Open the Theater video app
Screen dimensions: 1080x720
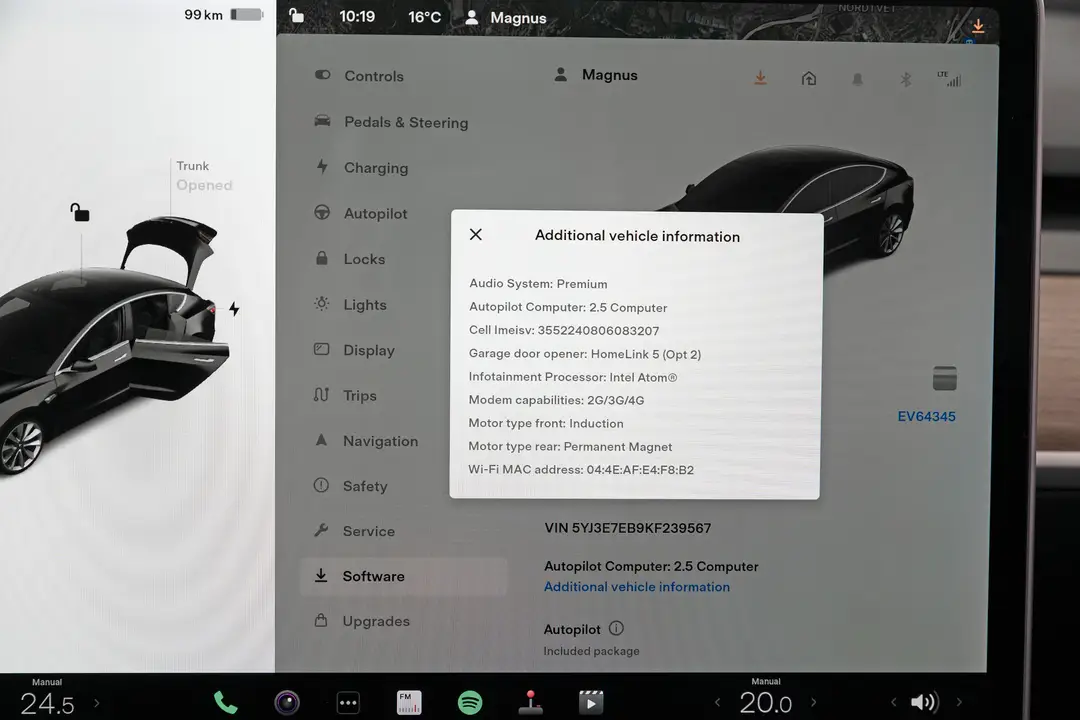pyautogui.click(x=591, y=702)
